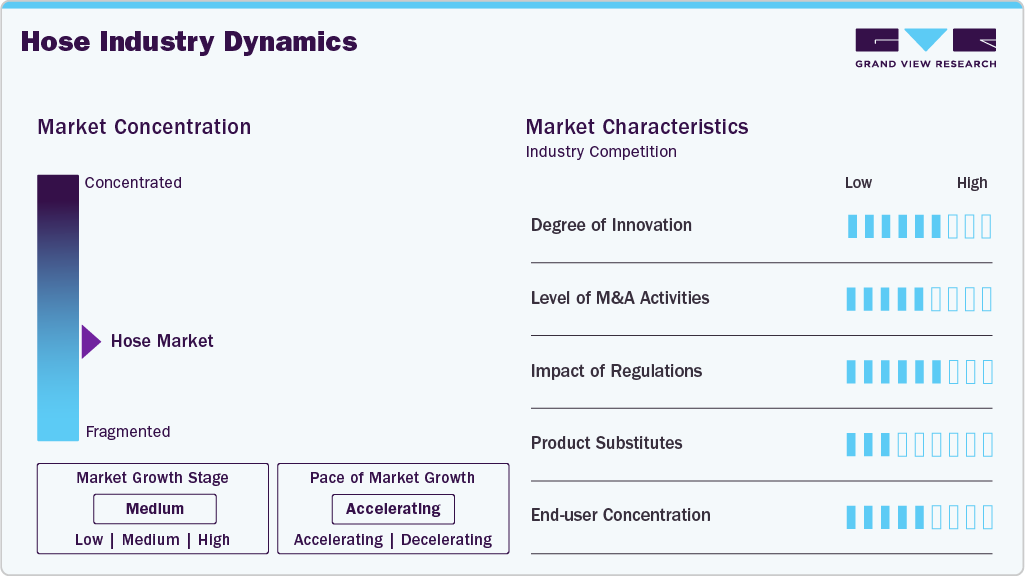Click the Degree of Innovation rating bars
1025x576 pixels.
pyautogui.click(x=919, y=226)
